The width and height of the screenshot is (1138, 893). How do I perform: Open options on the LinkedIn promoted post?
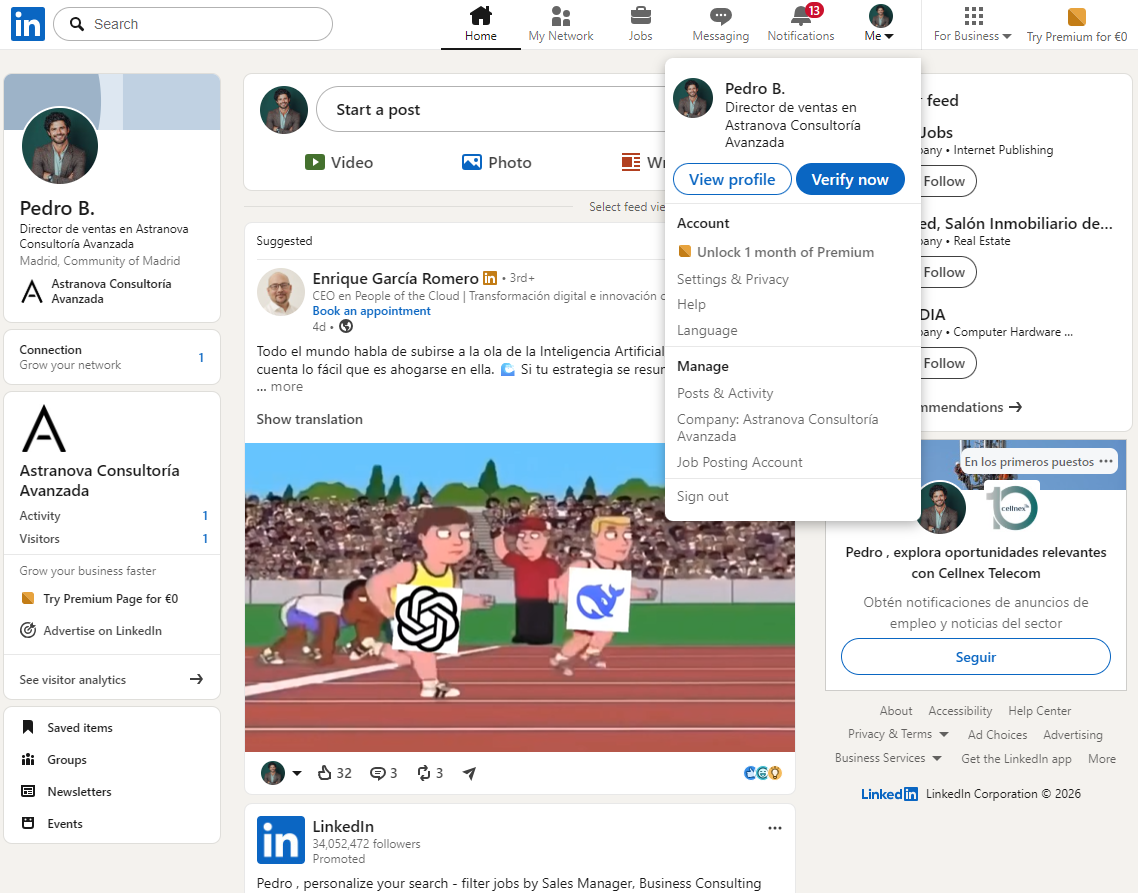click(774, 828)
